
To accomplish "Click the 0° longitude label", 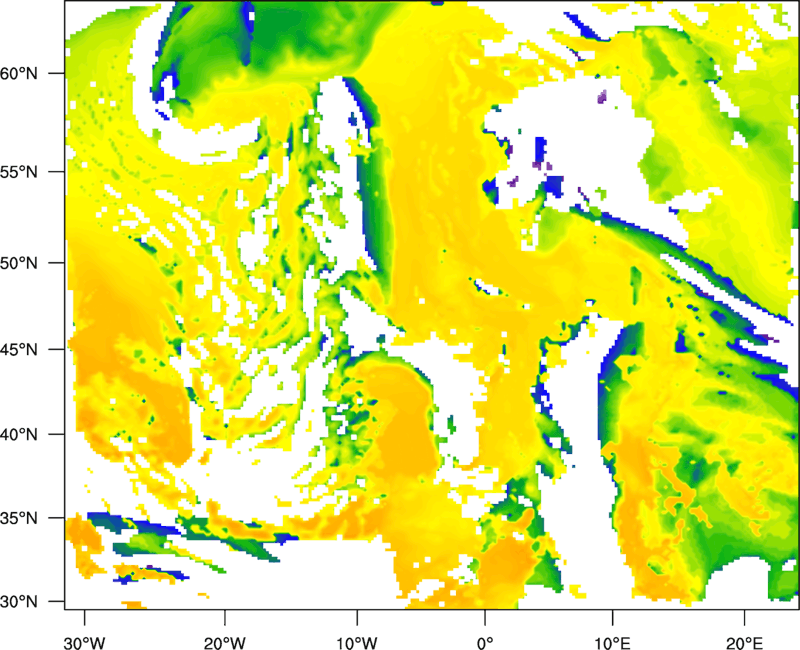I will 485,643.
